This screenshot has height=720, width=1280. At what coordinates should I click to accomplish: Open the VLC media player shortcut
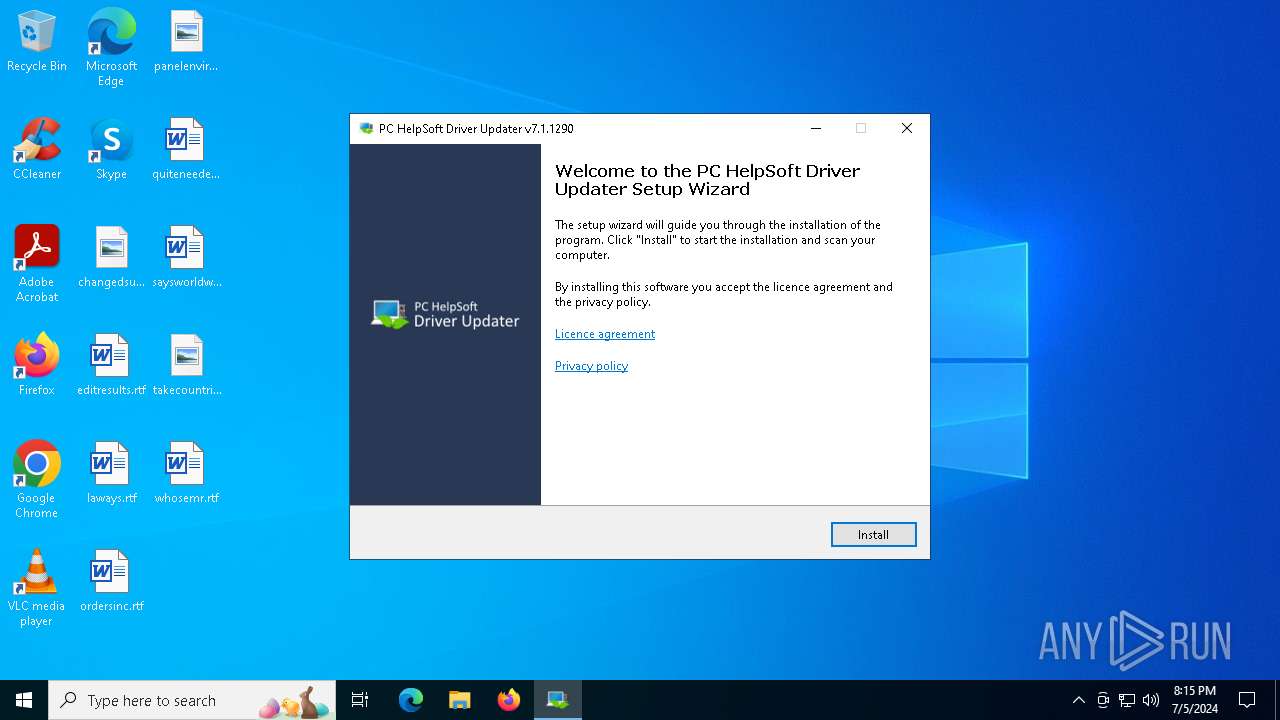point(37,588)
